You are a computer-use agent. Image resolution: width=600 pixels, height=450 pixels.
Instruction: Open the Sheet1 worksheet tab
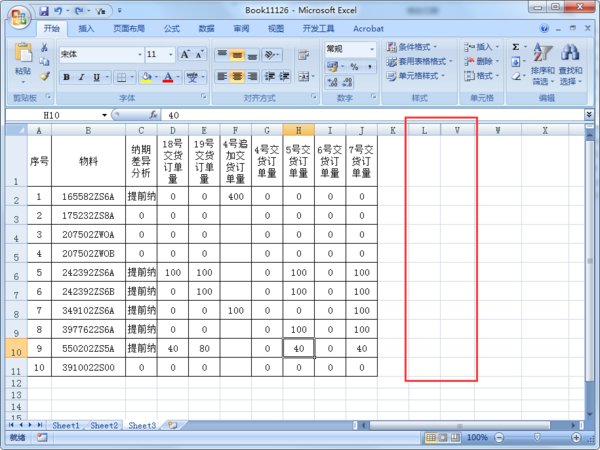tap(67, 425)
